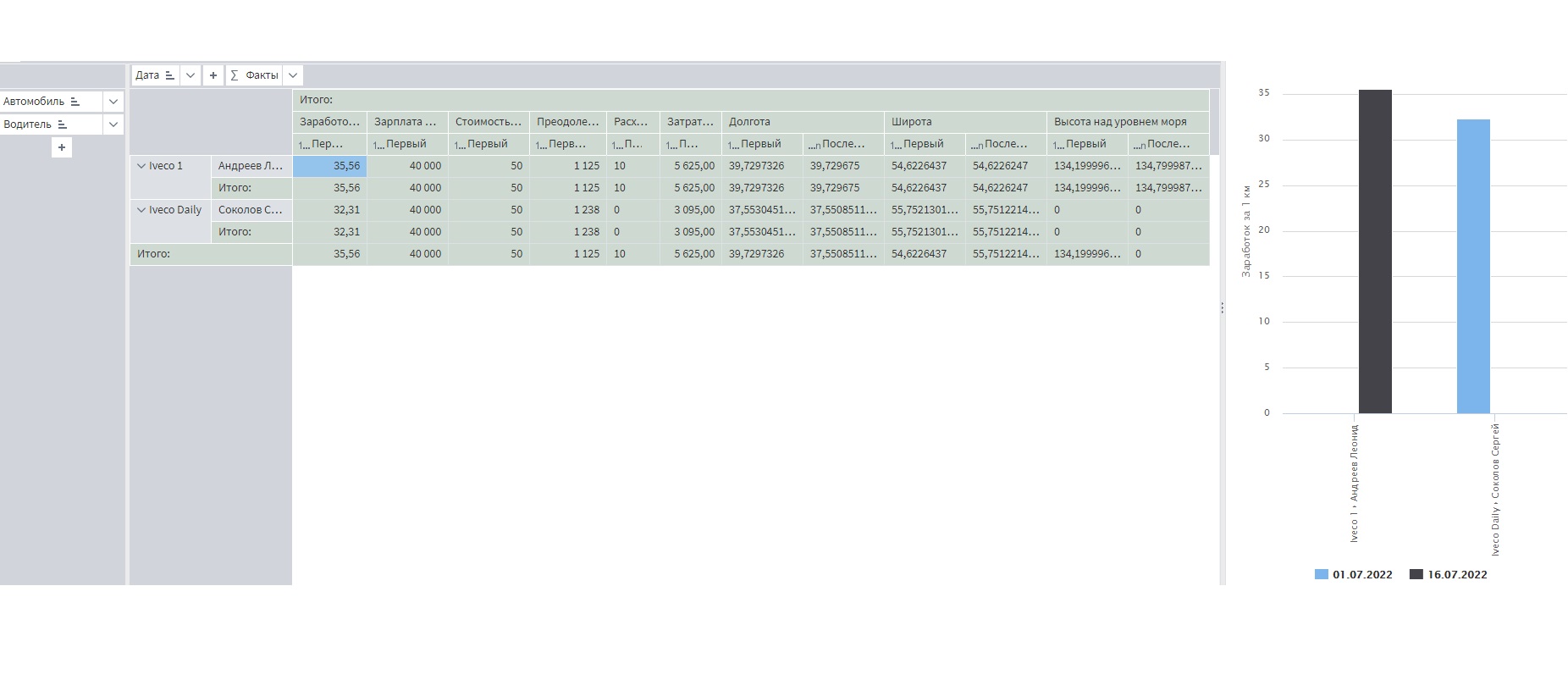Image resolution: width=1568 pixels, height=680 pixels.
Task: Click the 'Зарплата …' column header
Action: pos(407,122)
